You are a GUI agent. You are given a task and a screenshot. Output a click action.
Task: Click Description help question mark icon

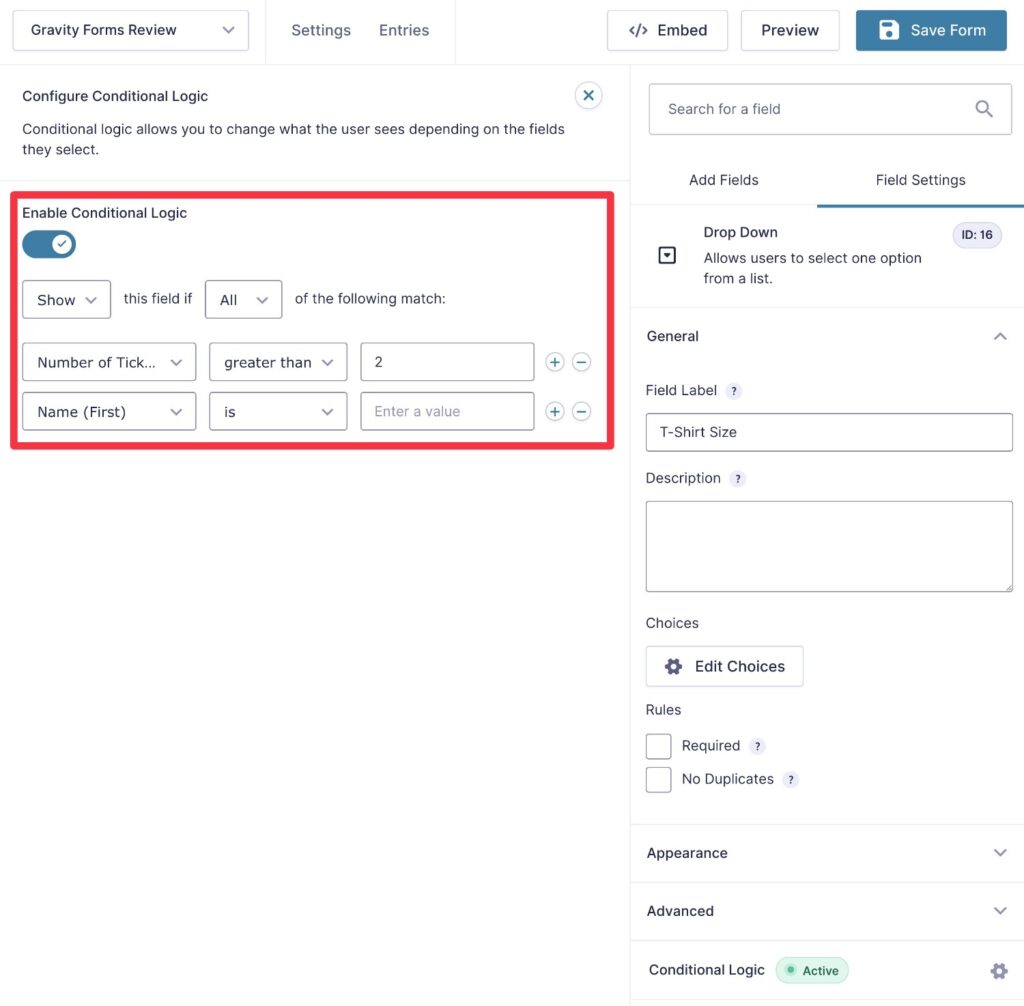click(738, 479)
